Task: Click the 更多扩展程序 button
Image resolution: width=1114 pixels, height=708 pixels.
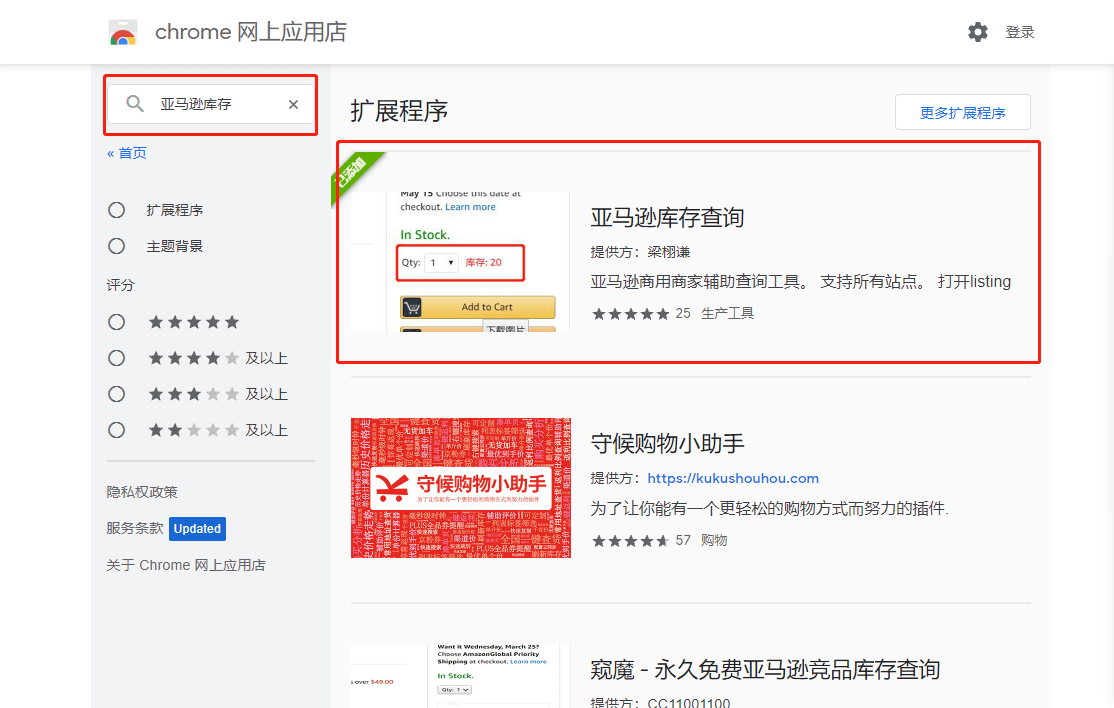Action: coord(962,113)
